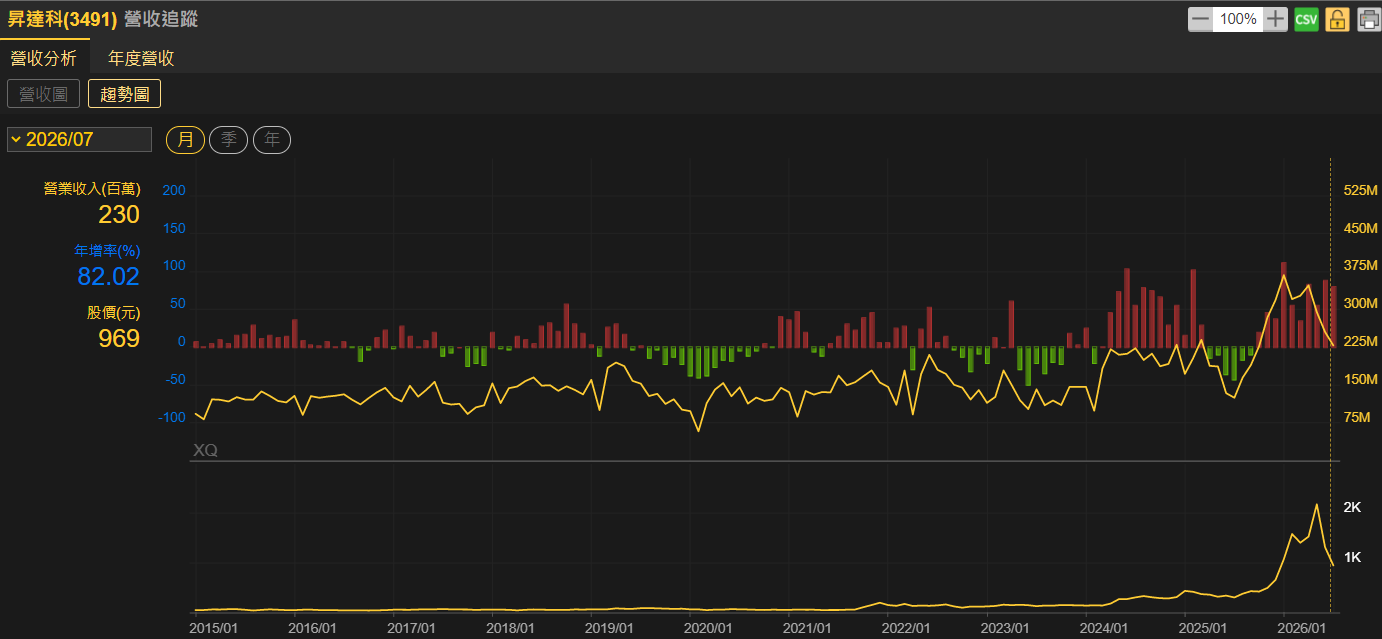Choose quarterly period 季
This screenshot has height=639, width=1382.
click(x=229, y=140)
